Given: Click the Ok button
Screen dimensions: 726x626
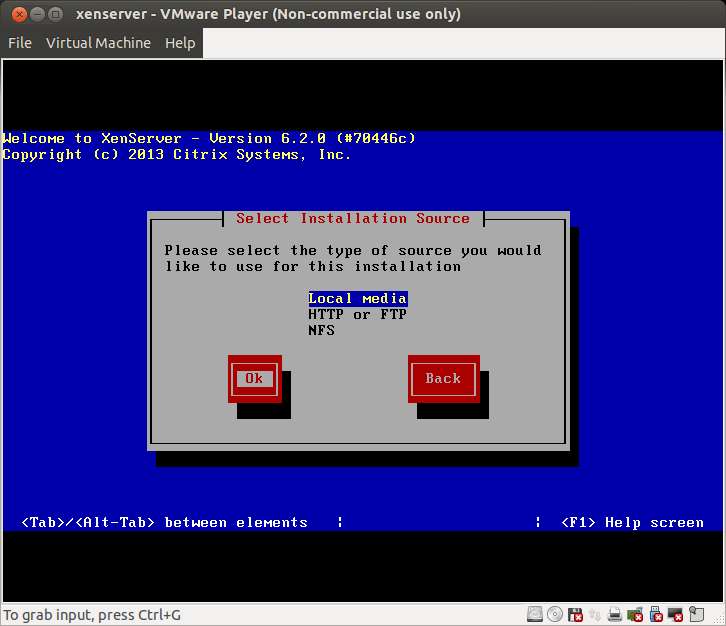Looking at the screenshot, I should click(x=254, y=379).
